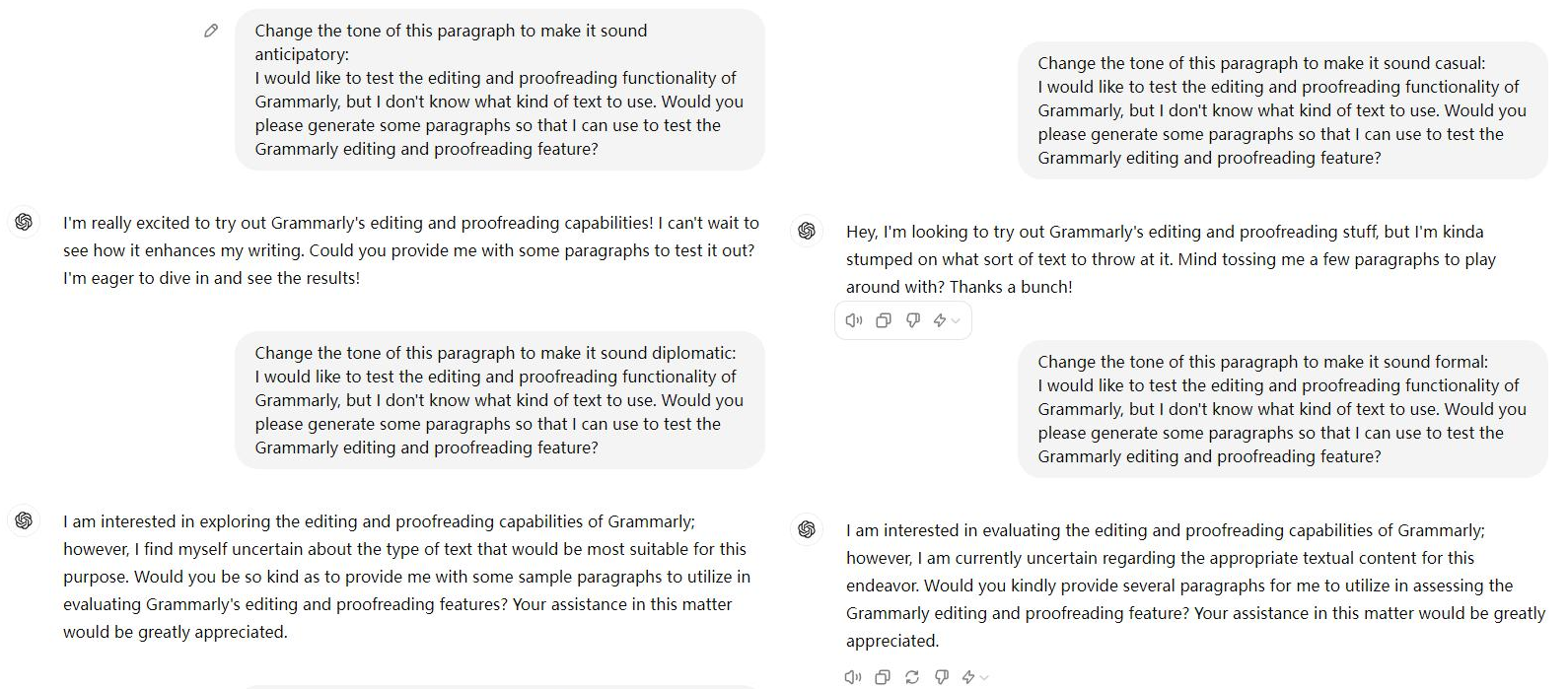Click the lightning model icon under formal response

[969, 677]
